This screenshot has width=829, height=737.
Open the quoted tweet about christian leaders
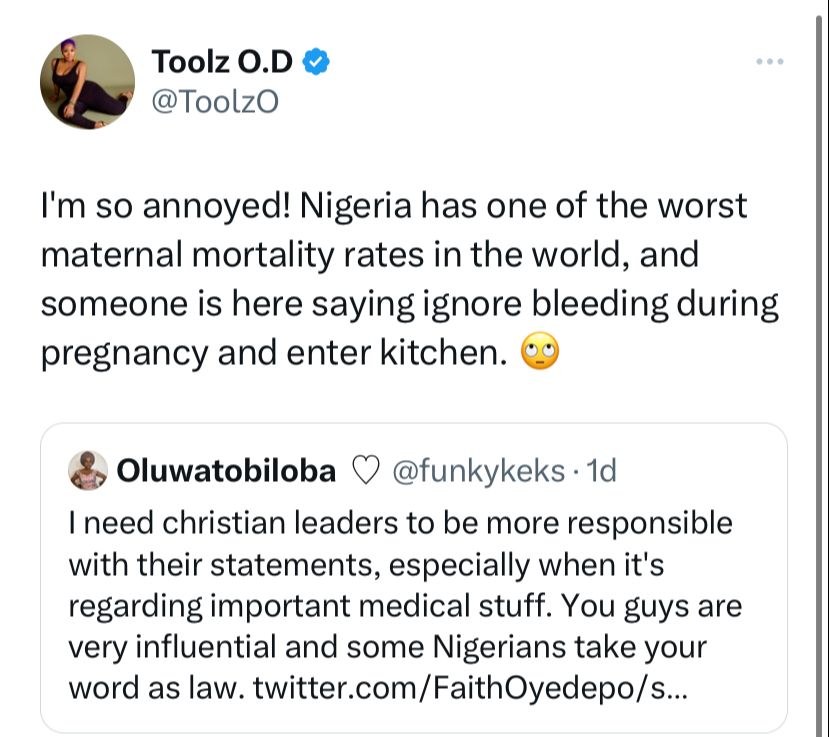coord(413,577)
